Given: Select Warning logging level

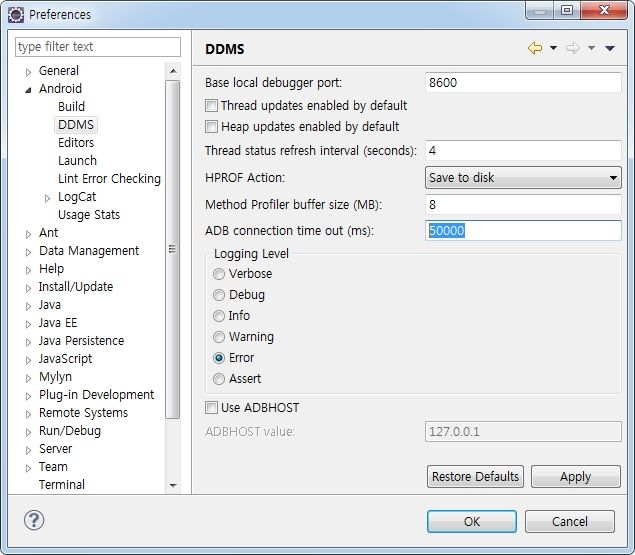Looking at the screenshot, I should (x=219, y=337).
